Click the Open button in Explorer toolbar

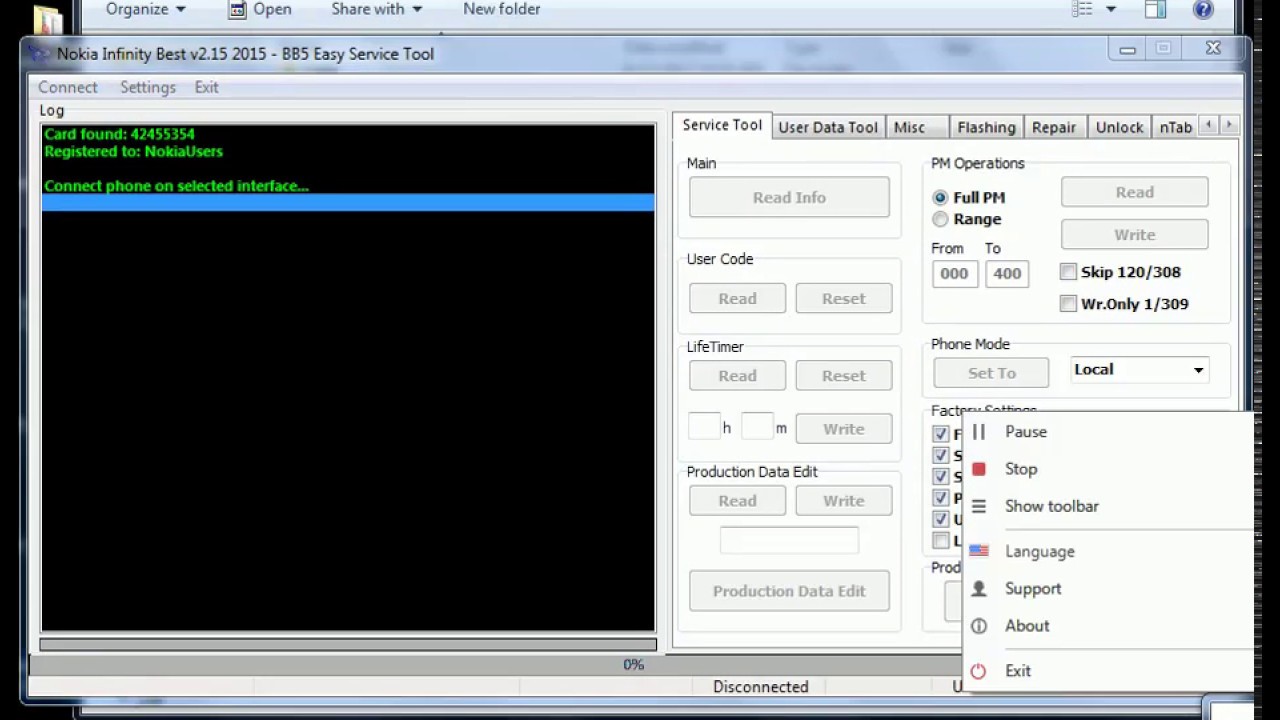[x=260, y=9]
